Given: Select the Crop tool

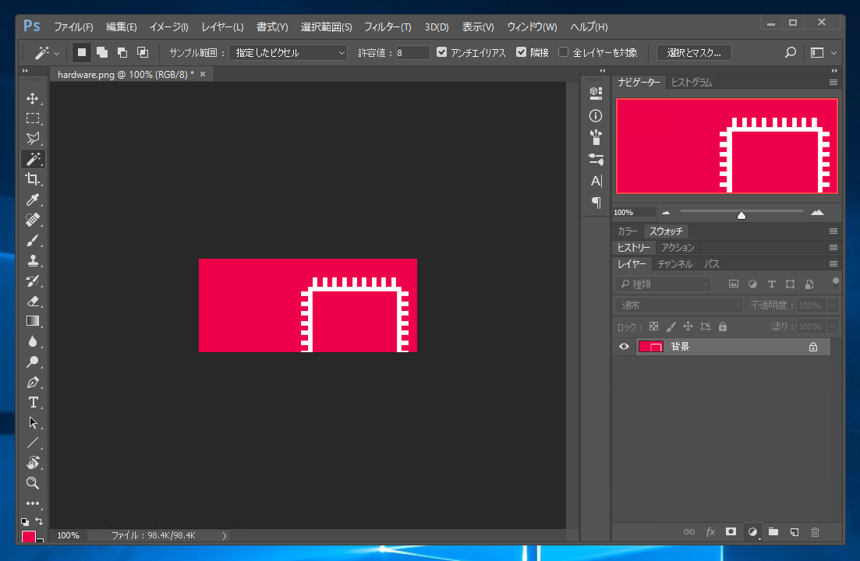Looking at the screenshot, I should [32, 179].
